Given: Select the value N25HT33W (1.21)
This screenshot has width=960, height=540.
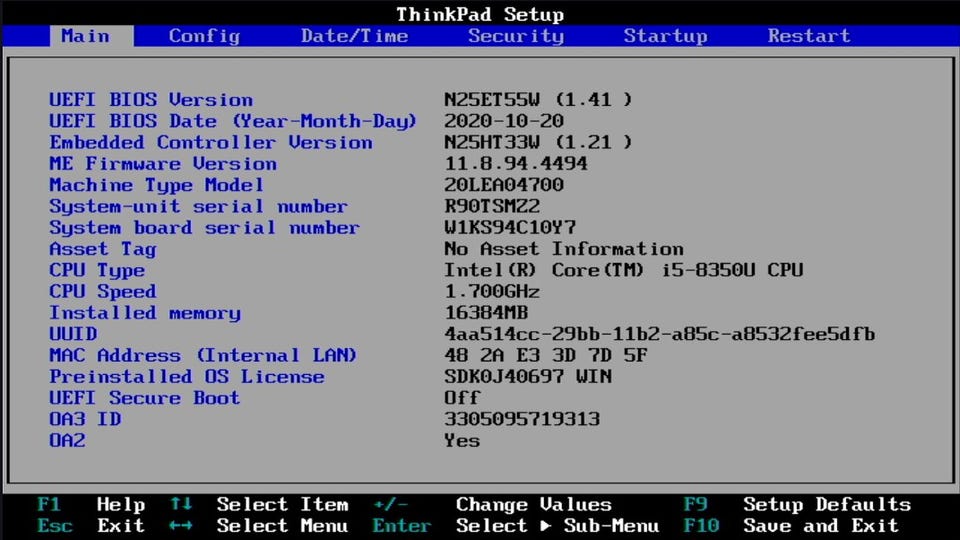Looking at the screenshot, I should (538, 142).
